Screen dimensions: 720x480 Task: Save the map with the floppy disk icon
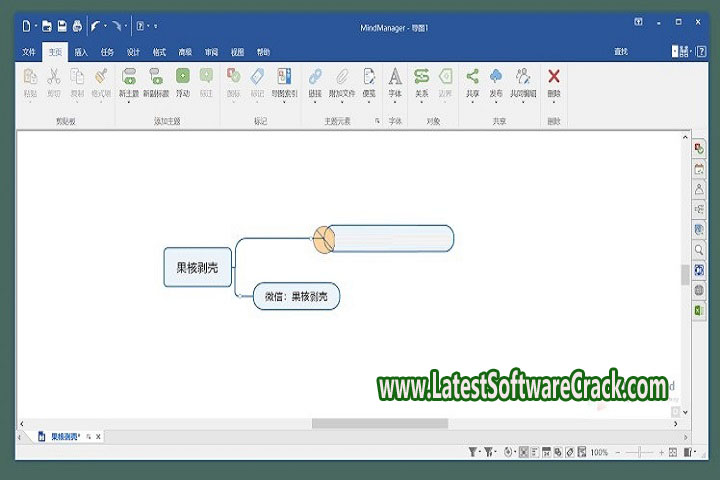62,26
